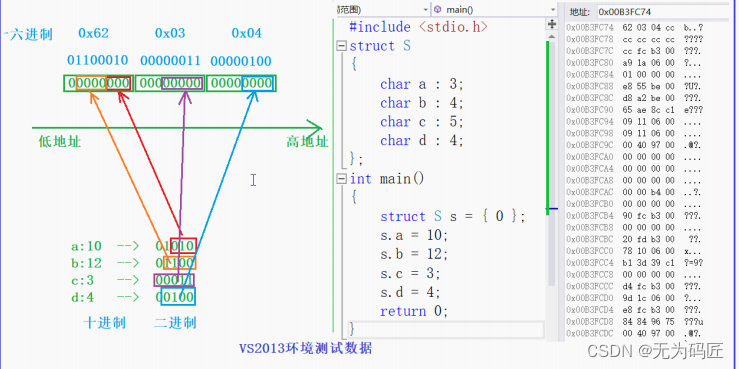This screenshot has height=369, width=739.
Task: Select memory row 0x00B3FC78
Action: click(635, 39)
